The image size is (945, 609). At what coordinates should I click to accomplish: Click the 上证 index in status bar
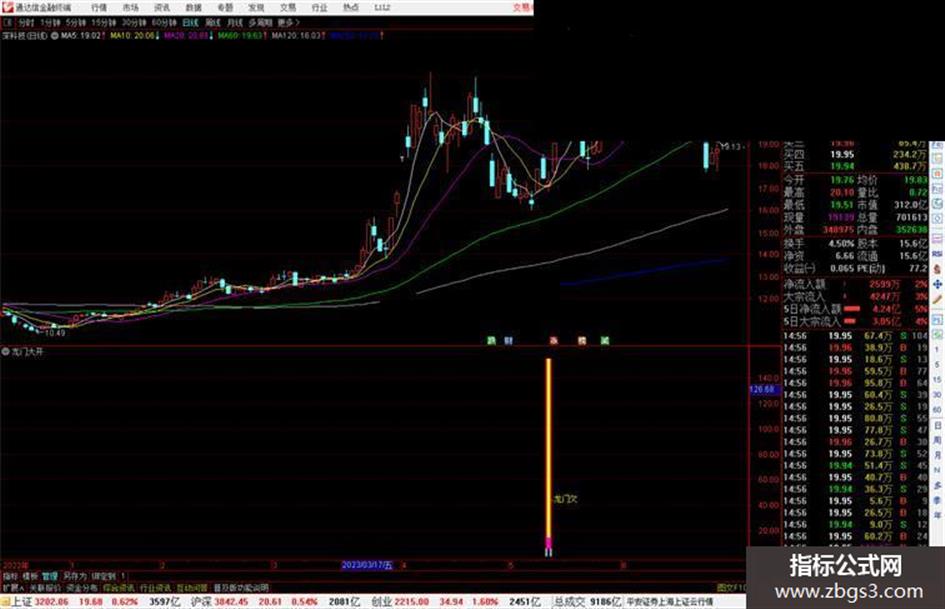(20, 602)
